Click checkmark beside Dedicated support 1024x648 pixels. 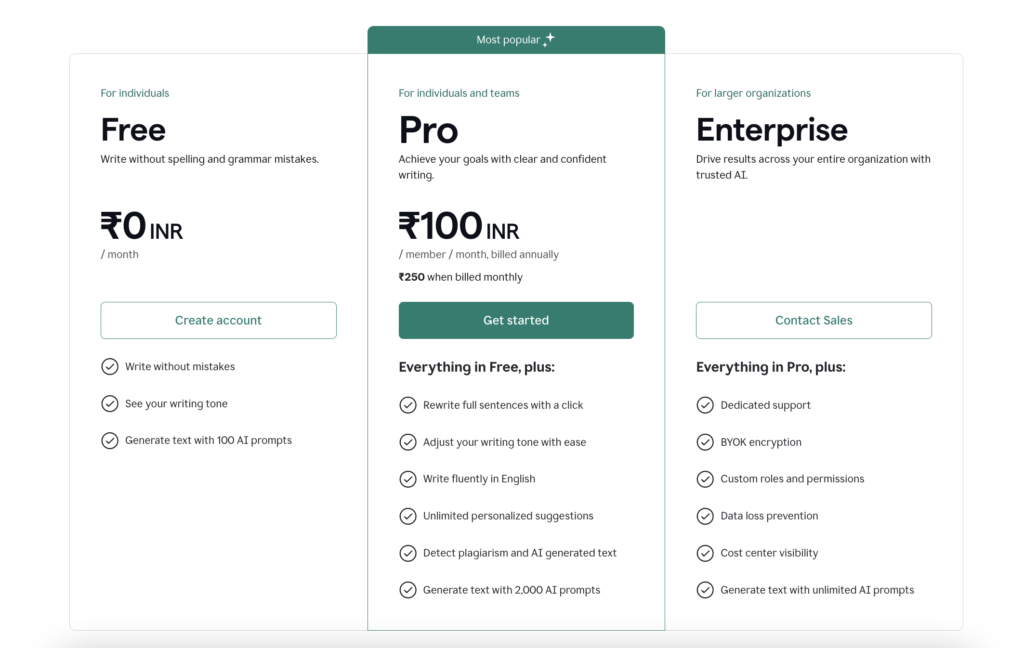(705, 405)
